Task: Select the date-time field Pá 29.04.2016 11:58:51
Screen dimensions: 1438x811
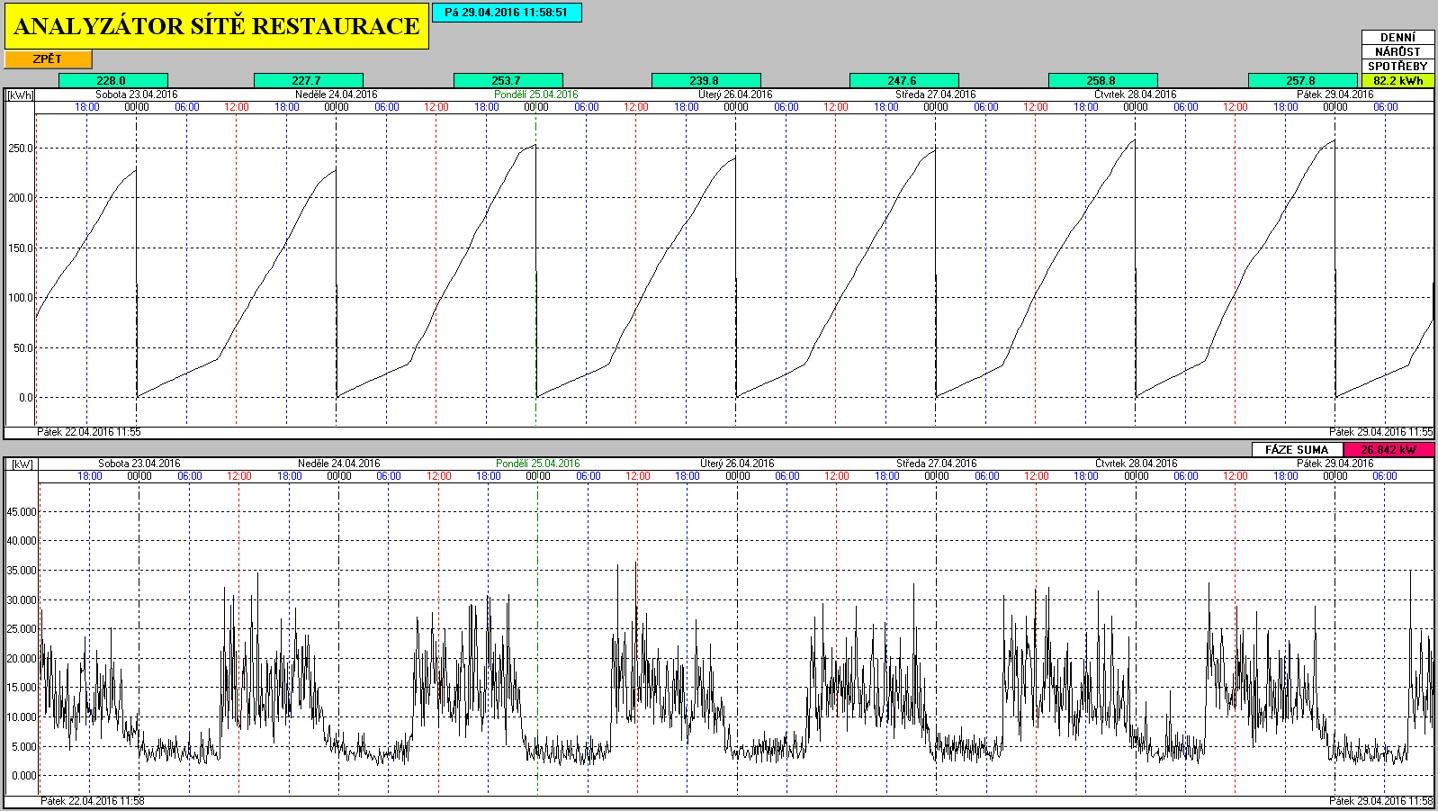Action: pos(506,12)
